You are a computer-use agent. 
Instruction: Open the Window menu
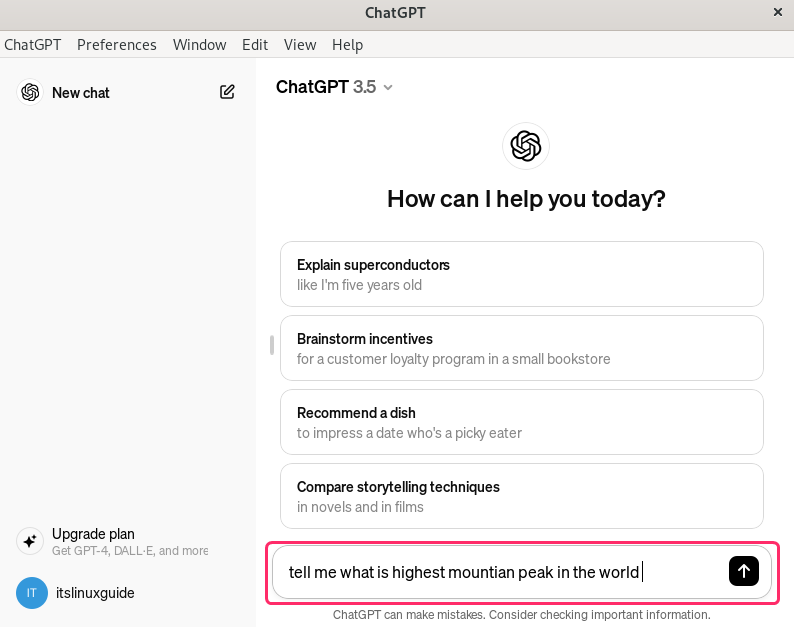tap(199, 45)
